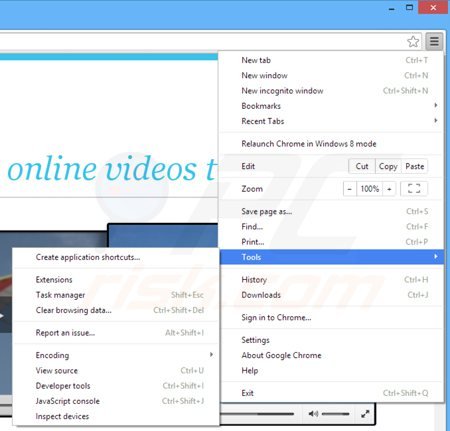450x431 pixels.
Task: Click the Copy button in Edit row
Action: tap(388, 166)
